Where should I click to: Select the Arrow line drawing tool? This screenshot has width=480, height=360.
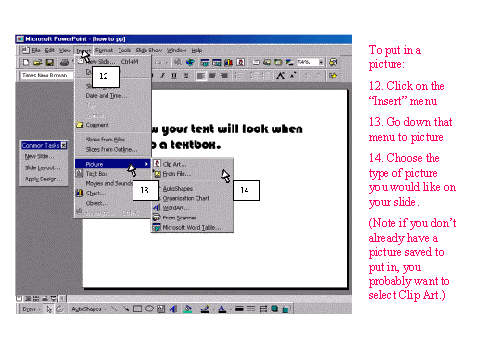point(126,309)
